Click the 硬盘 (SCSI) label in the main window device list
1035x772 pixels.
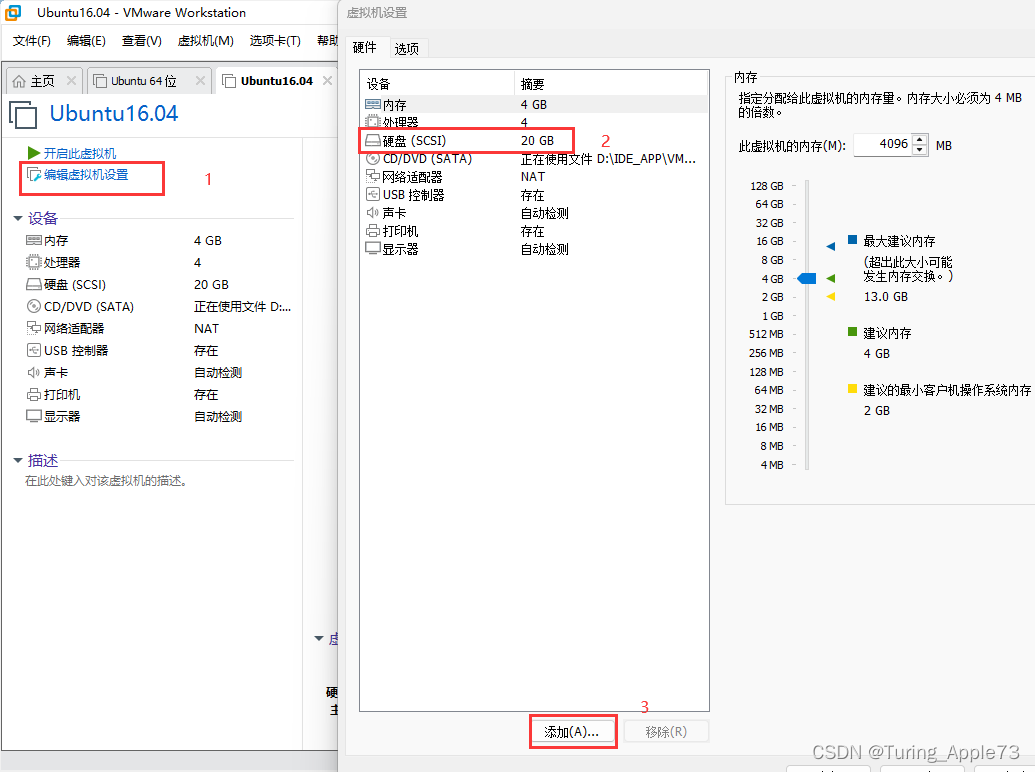75,284
